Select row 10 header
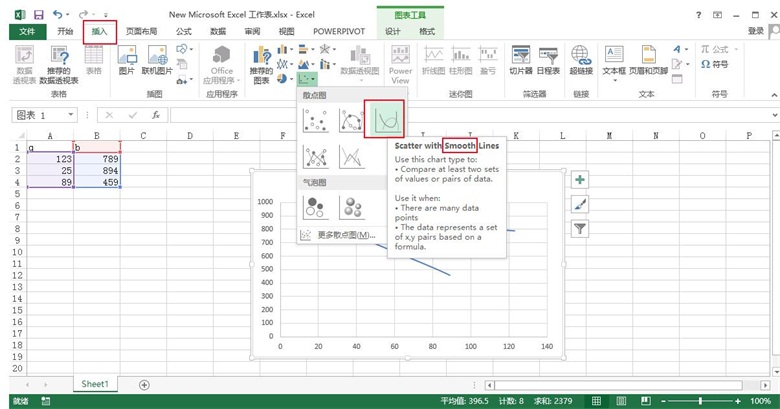This screenshot has height=409, width=780. (17, 252)
